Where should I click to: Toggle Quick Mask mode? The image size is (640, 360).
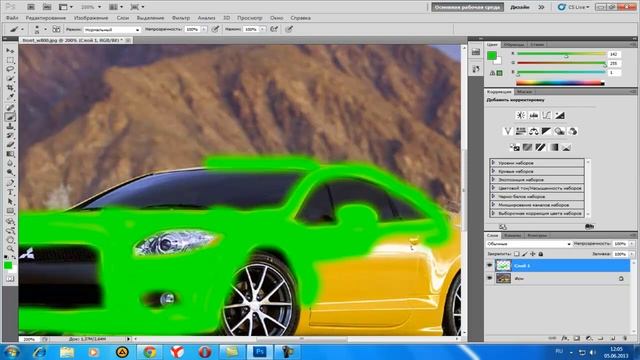pyautogui.click(x=10, y=278)
